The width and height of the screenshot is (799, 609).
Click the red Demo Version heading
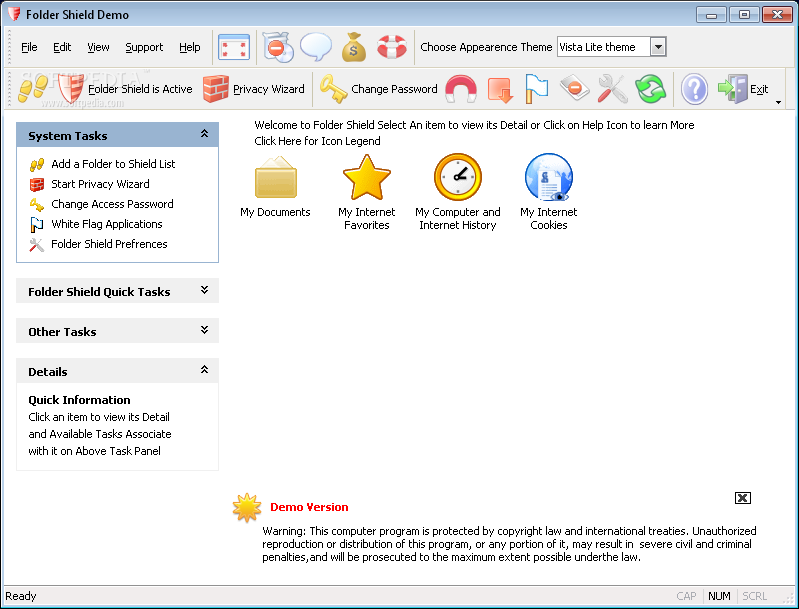tap(309, 507)
